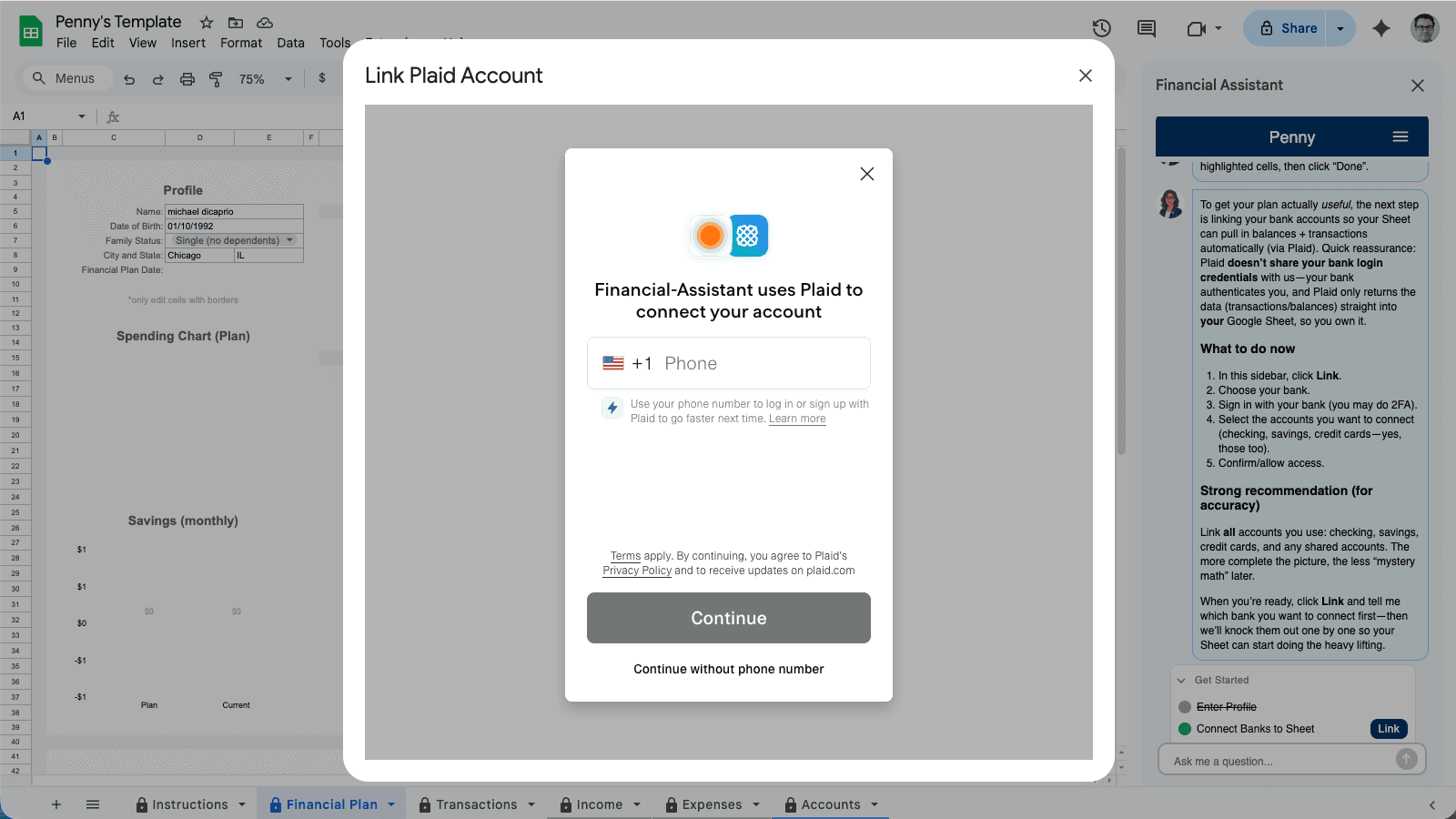Open the comments panel
Screen dimensions: 1456x819
1145,28
